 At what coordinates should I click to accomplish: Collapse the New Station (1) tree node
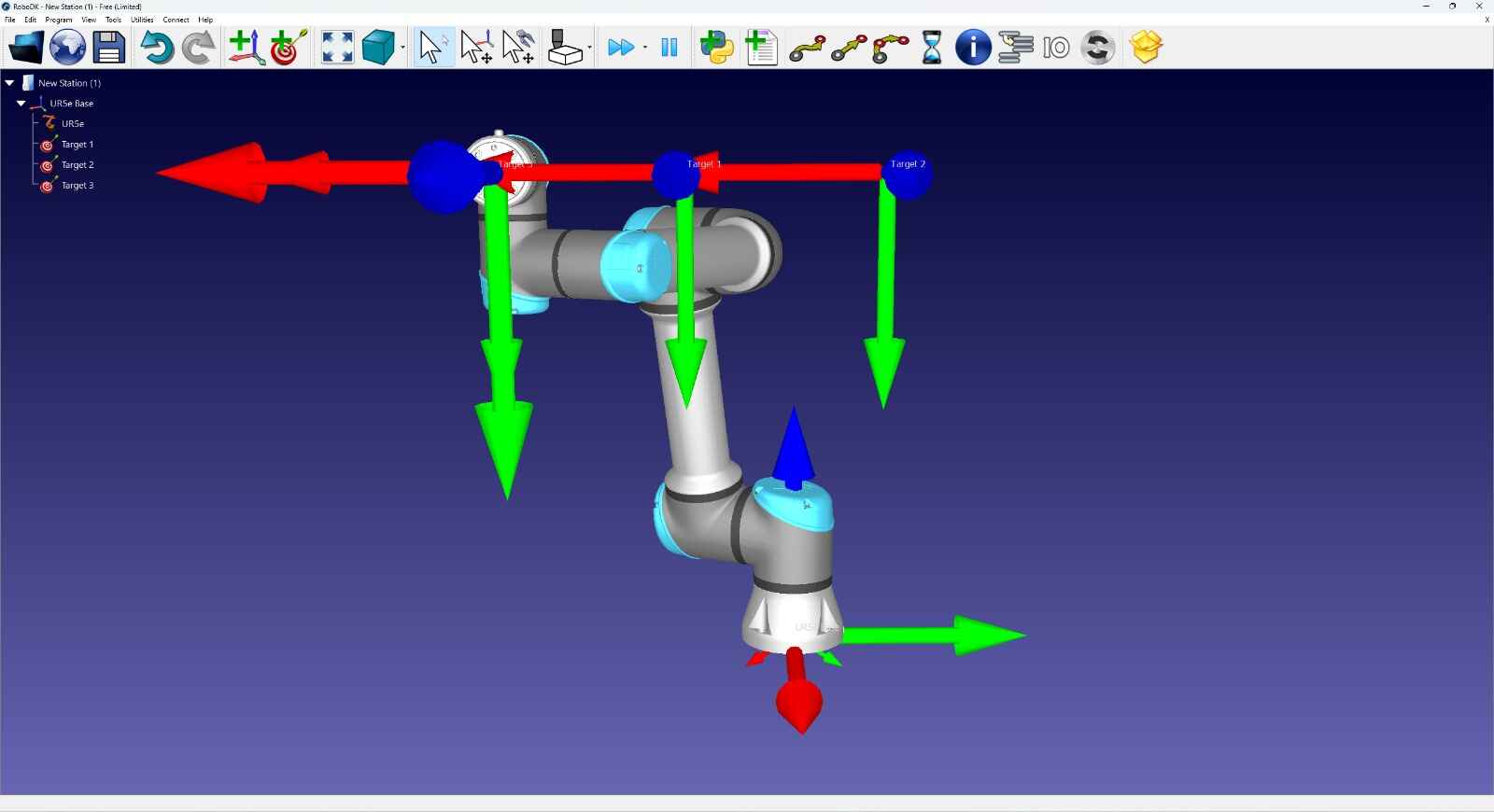pos(9,83)
